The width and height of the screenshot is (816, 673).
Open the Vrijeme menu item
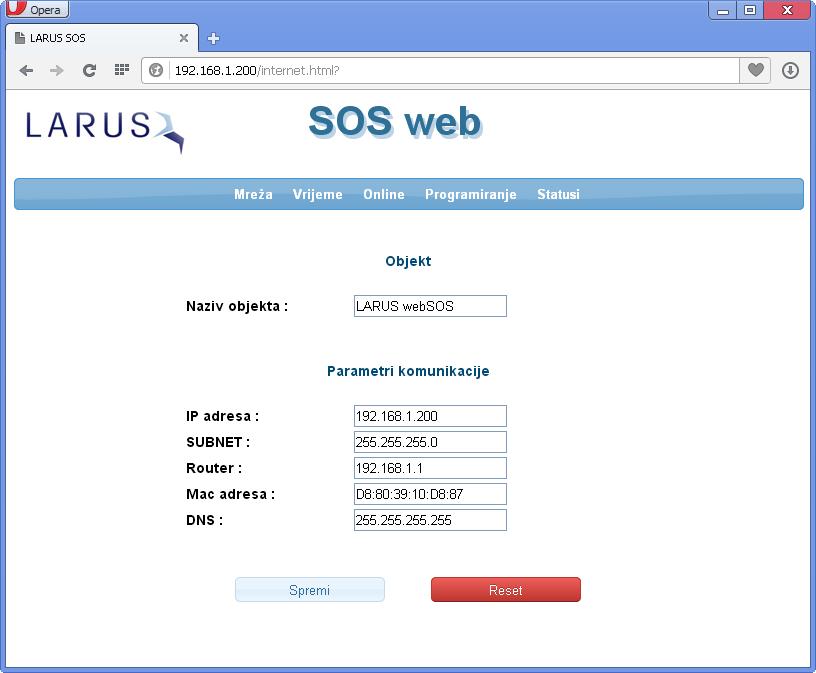(x=317, y=195)
